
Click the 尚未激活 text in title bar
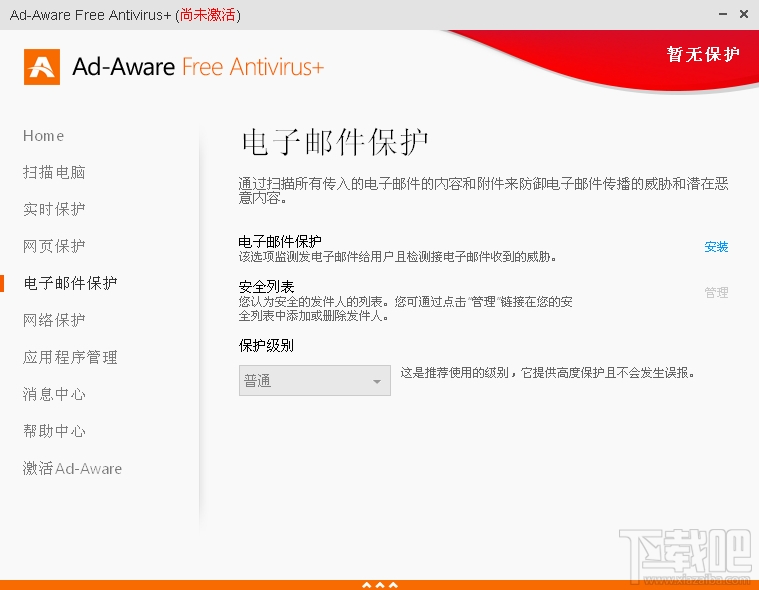(x=208, y=15)
